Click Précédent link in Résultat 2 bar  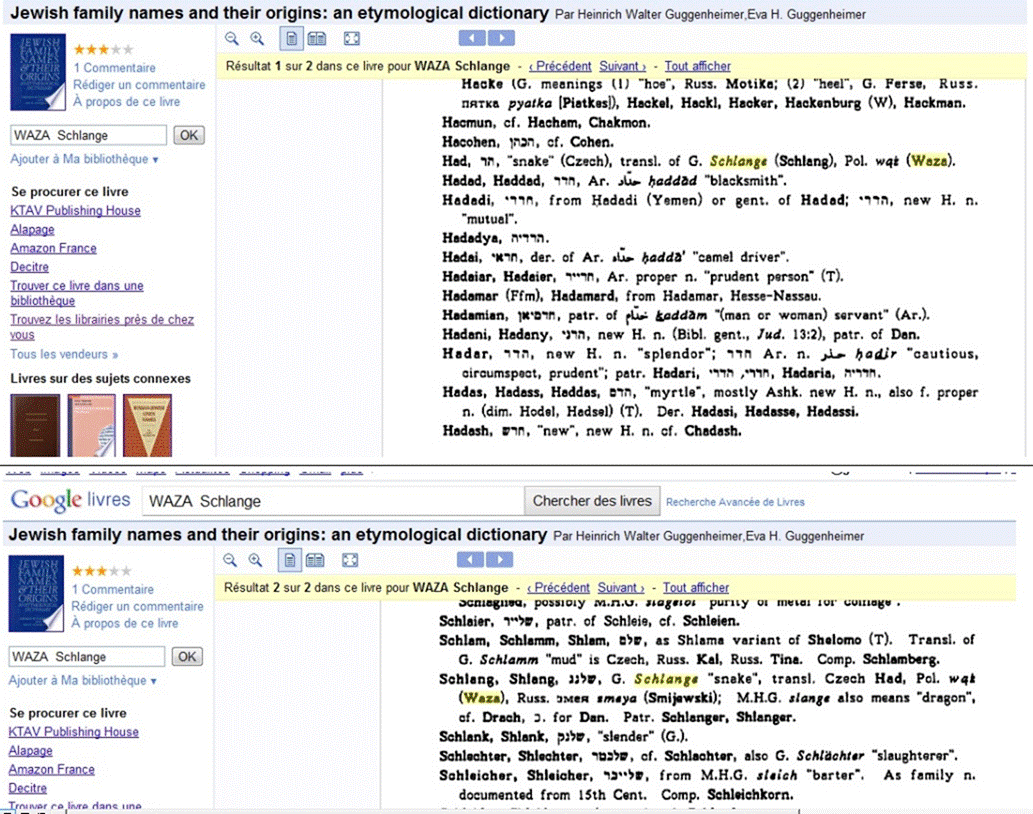[558, 588]
